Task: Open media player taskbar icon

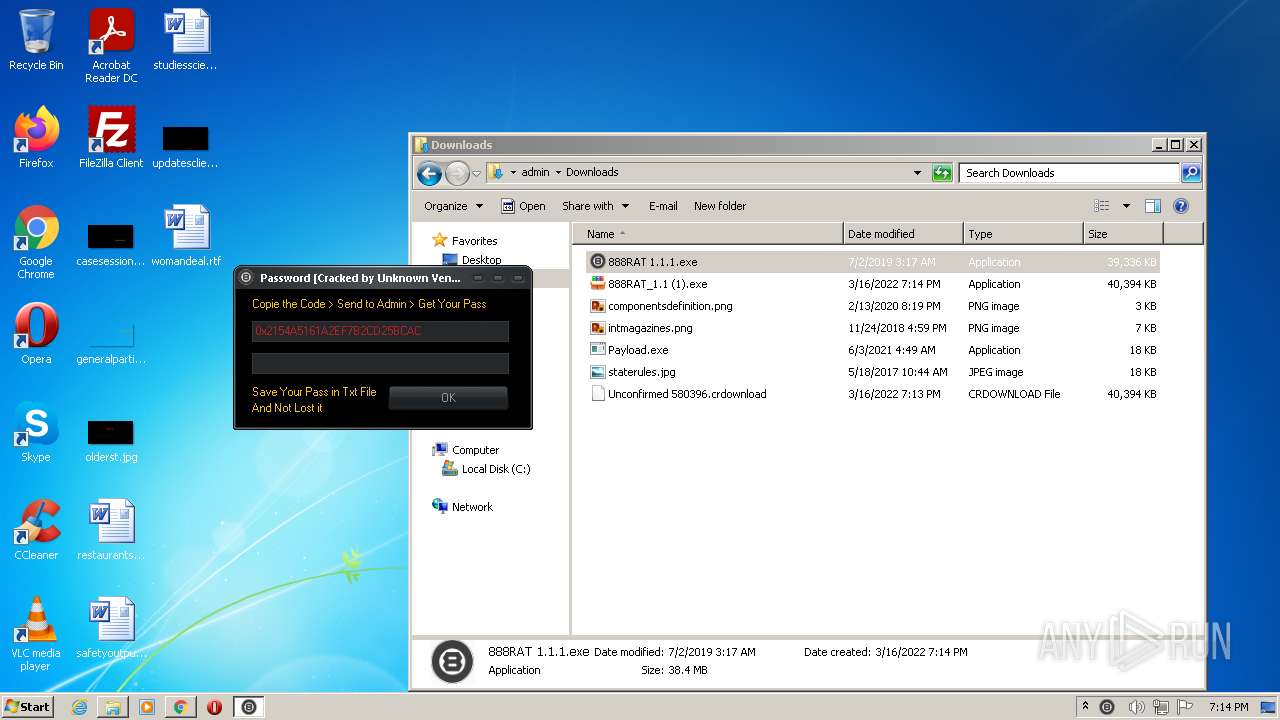Action: (147, 707)
